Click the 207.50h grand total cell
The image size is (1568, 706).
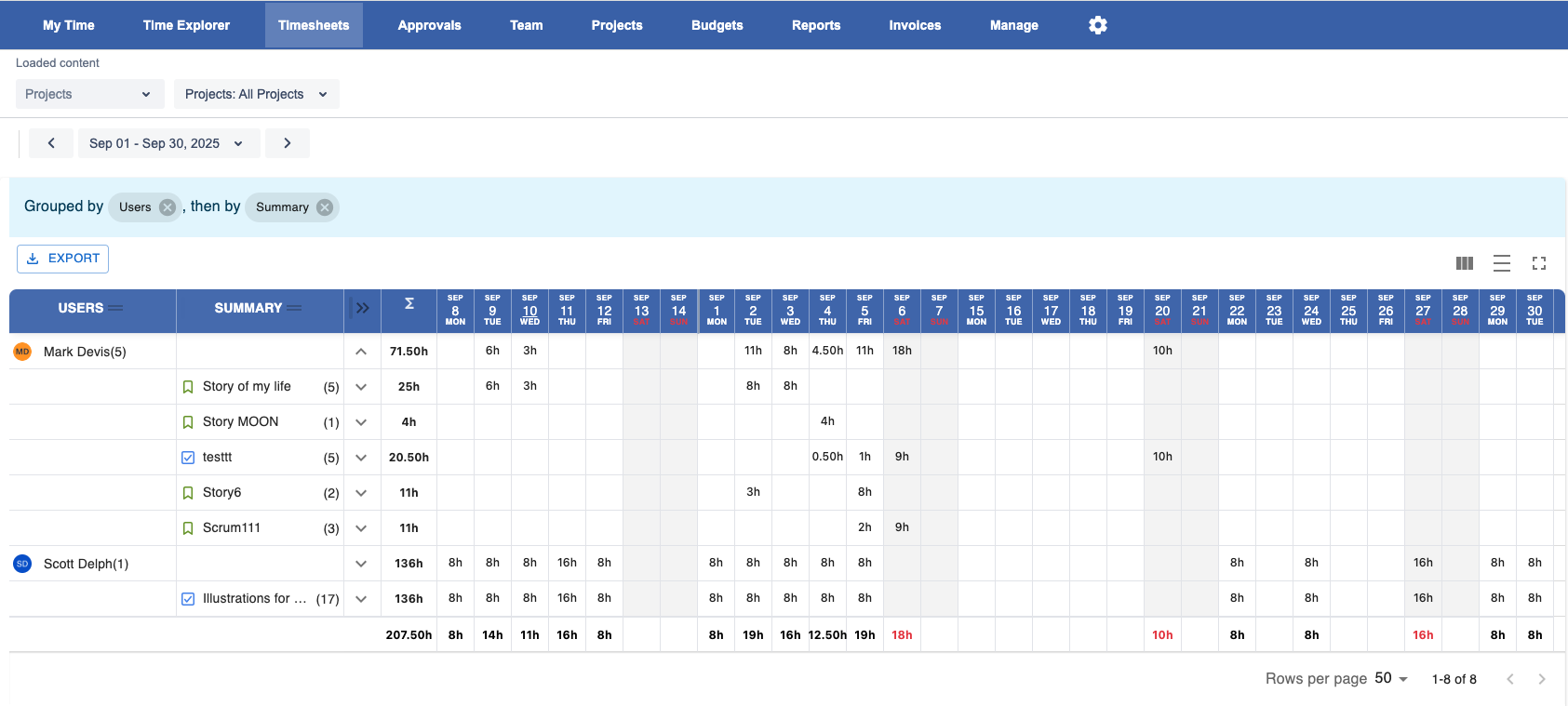click(x=409, y=635)
